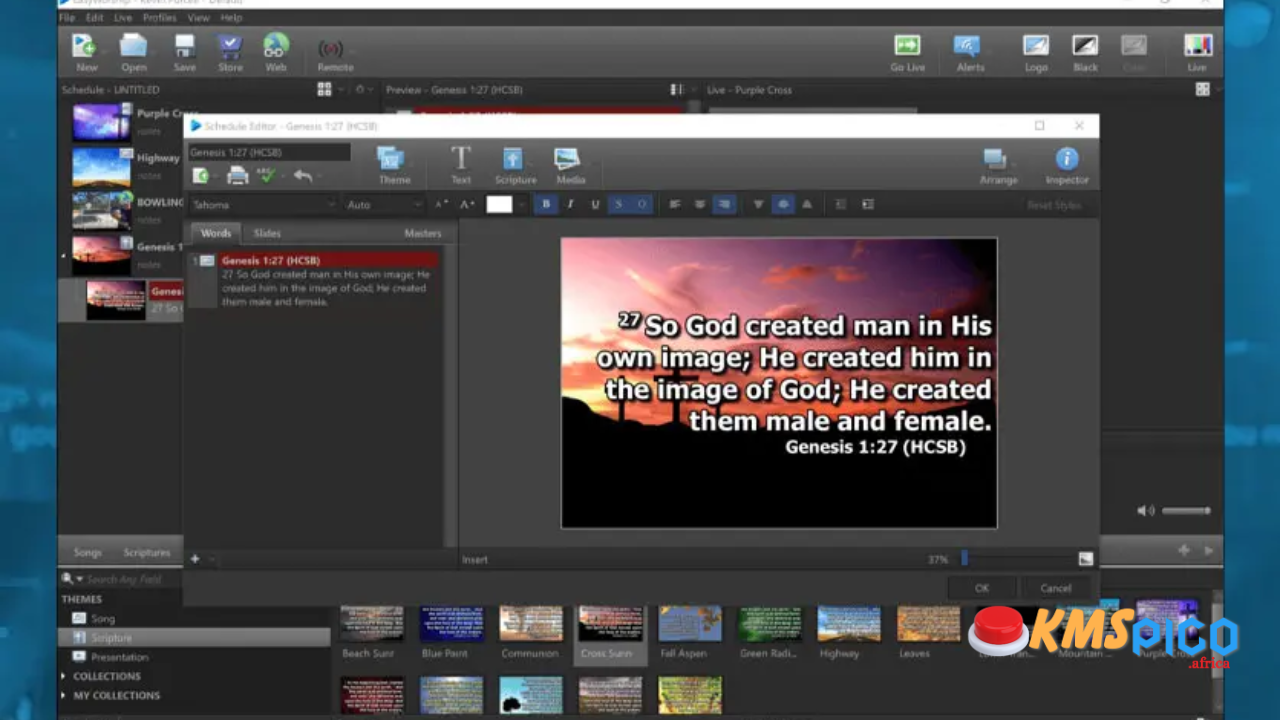Image resolution: width=1280 pixels, height=720 pixels.
Task: Switch to the Slides tab
Action: coord(267,233)
